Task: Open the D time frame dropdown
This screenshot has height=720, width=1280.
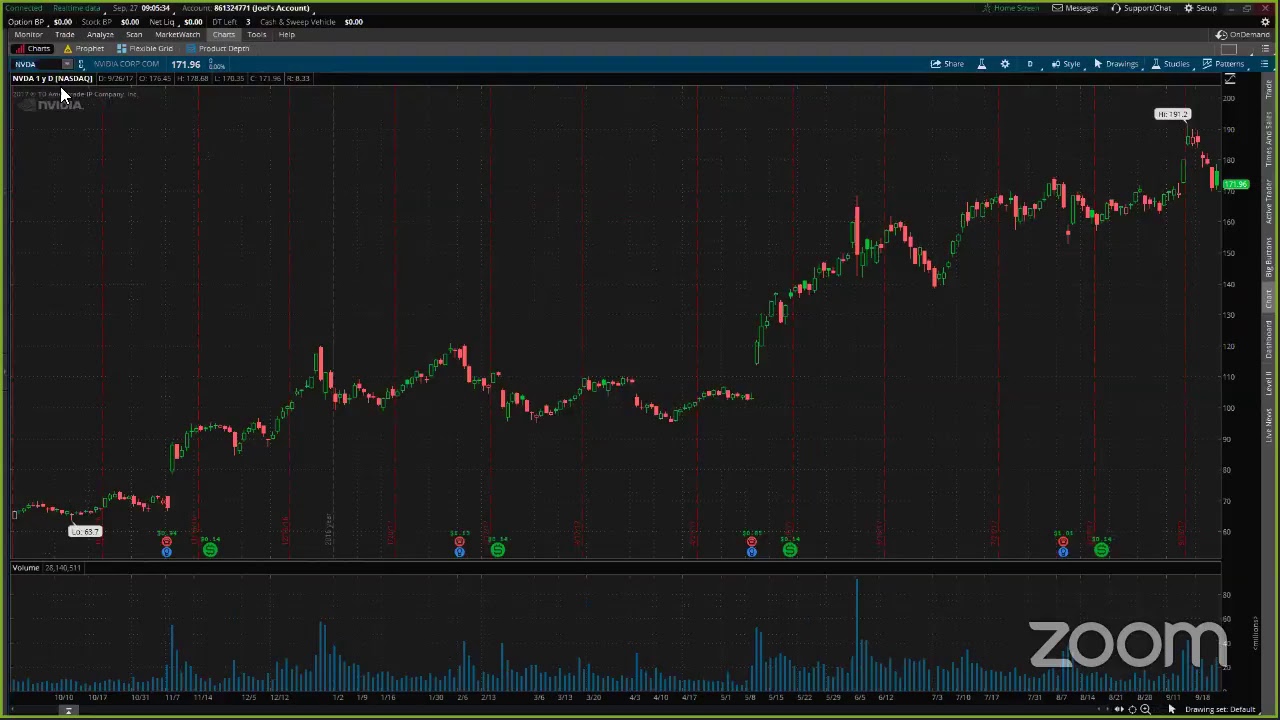Action: pos(1030,64)
